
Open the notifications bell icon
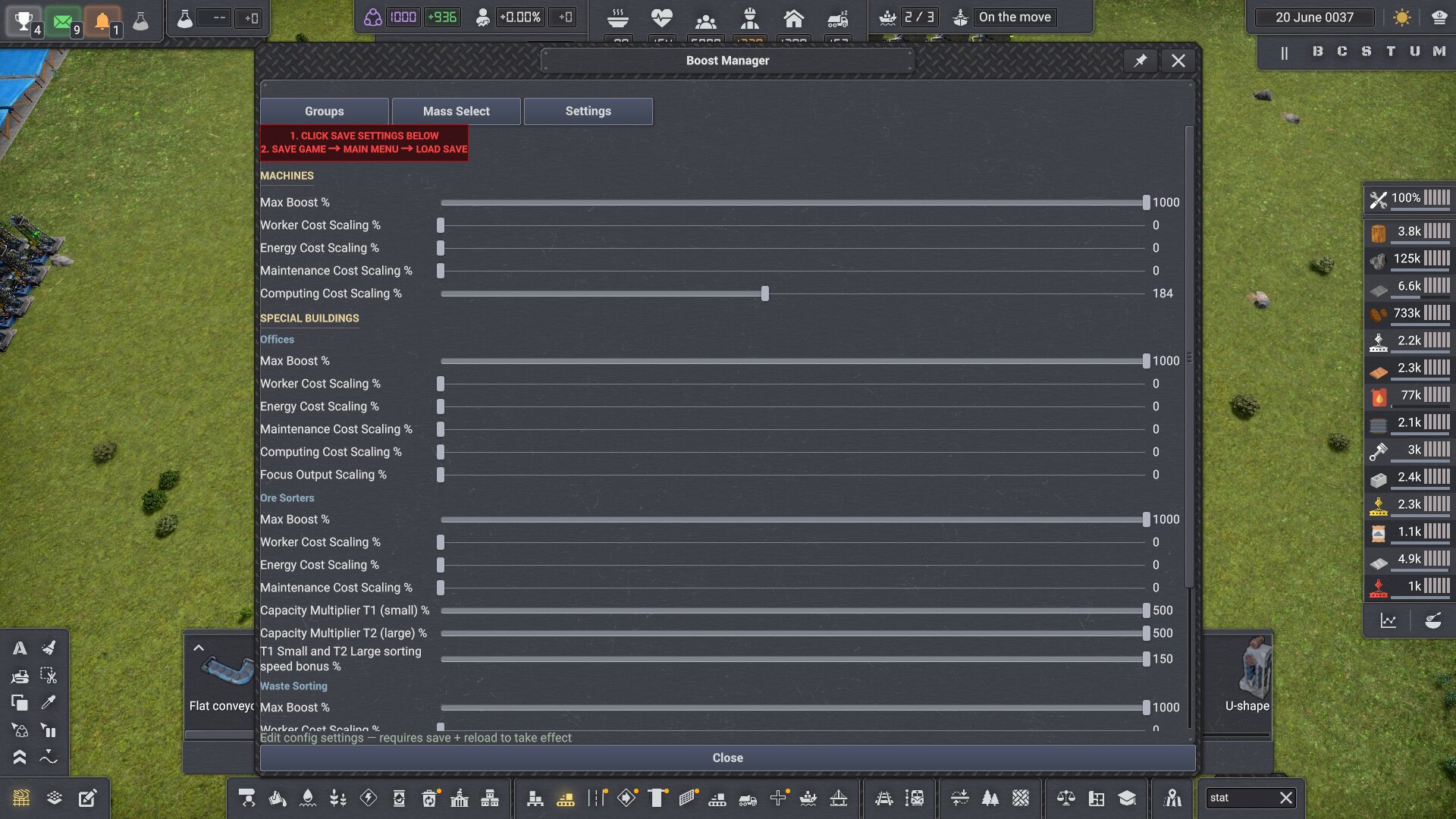coord(102,20)
